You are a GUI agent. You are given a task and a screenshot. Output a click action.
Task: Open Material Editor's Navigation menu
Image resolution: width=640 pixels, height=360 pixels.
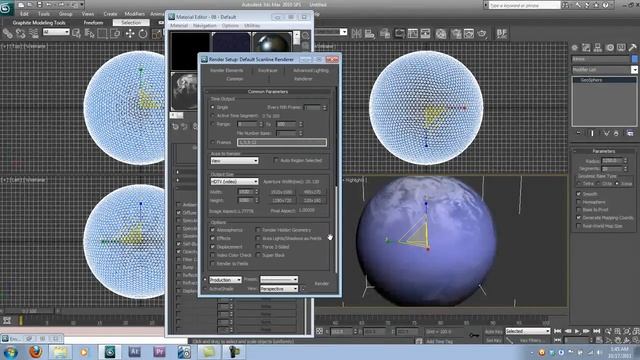(x=205, y=25)
